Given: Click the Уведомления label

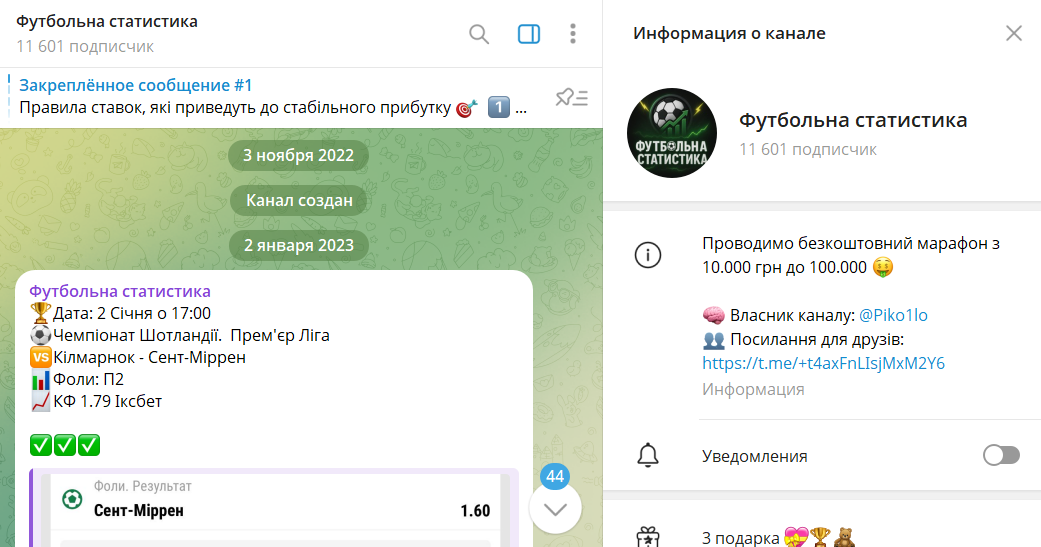Looking at the screenshot, I should pyautogui.click(x=754, y=456).
